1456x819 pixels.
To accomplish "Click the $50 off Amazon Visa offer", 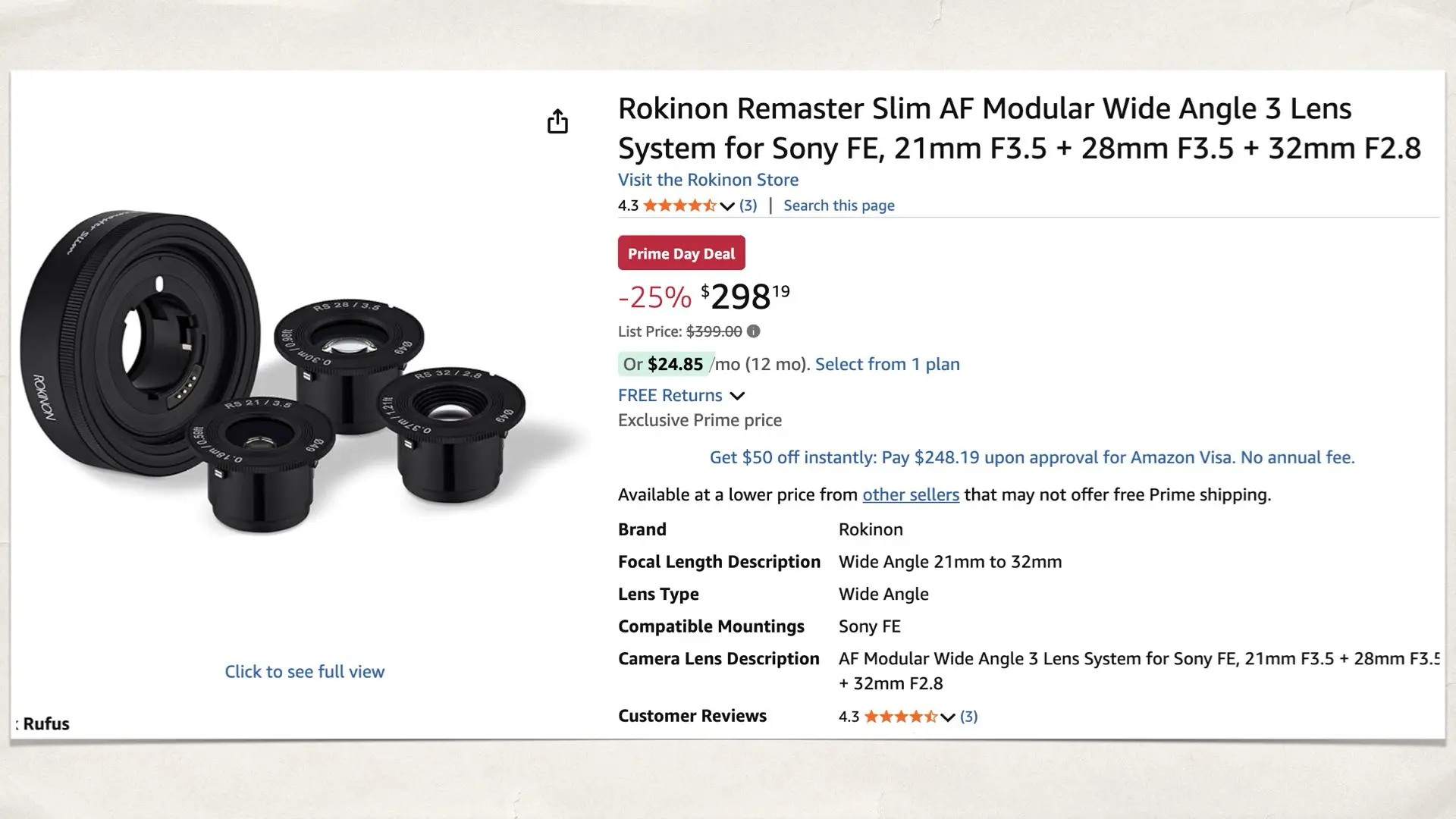I will (1031, 457).
